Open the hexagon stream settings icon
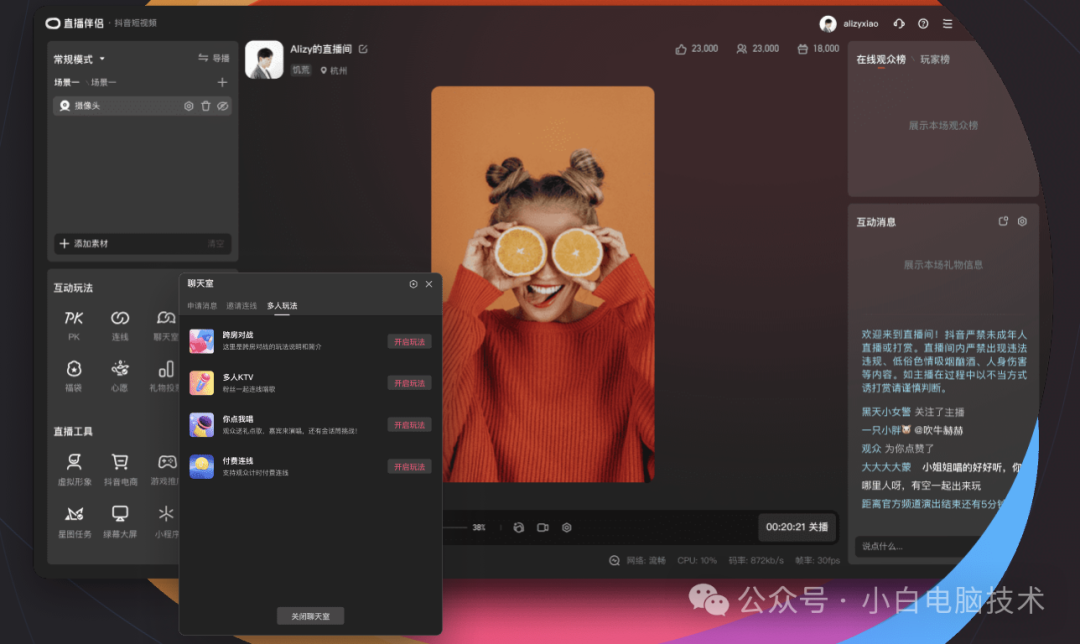This screenshot has height=644, width=1080. 567,528
